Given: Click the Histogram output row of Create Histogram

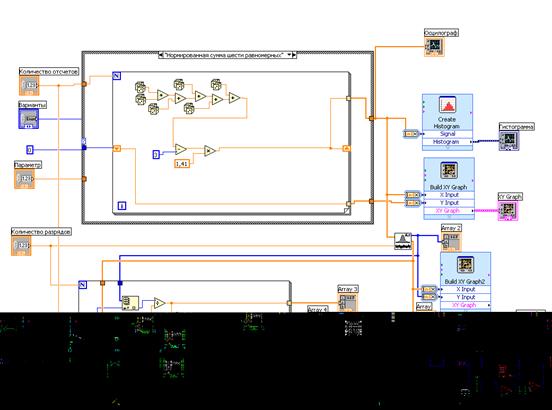Looking at the screenshot, I should tap(447, 142).
